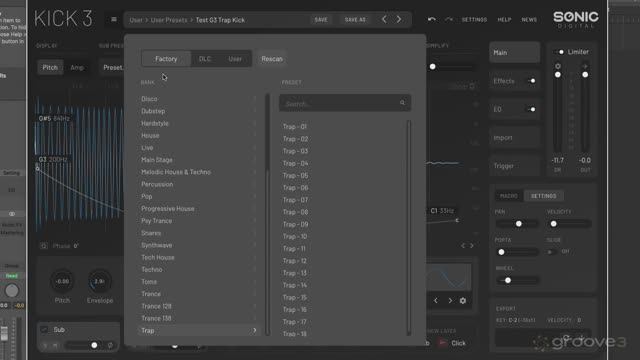Select preset Trap - 12
The height and width of the screenshot is (360, 640).
[295, 261]
